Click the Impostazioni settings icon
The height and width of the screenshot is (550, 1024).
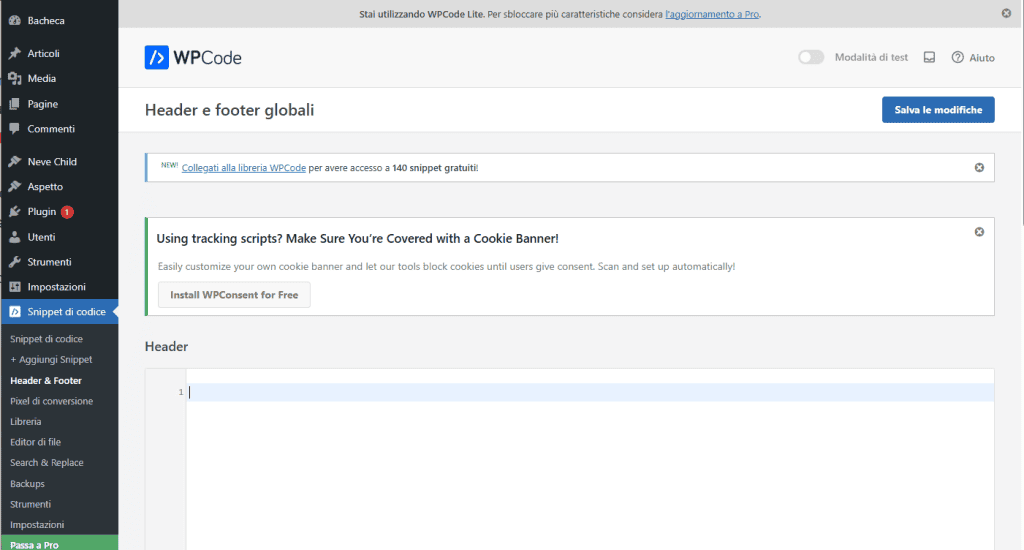coord(14,287)
